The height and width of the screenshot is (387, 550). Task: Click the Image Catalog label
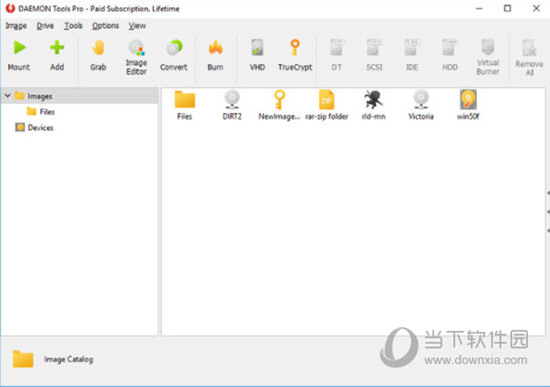[69, 359]
